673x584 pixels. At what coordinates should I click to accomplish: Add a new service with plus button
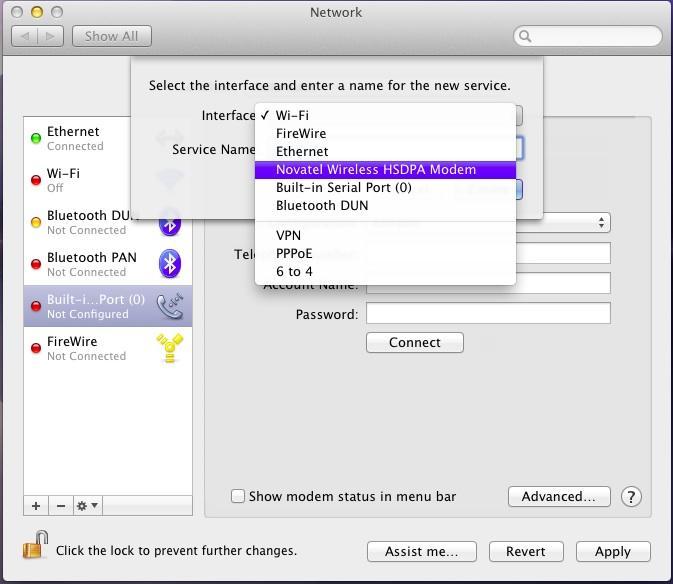(x=36, y=506)
